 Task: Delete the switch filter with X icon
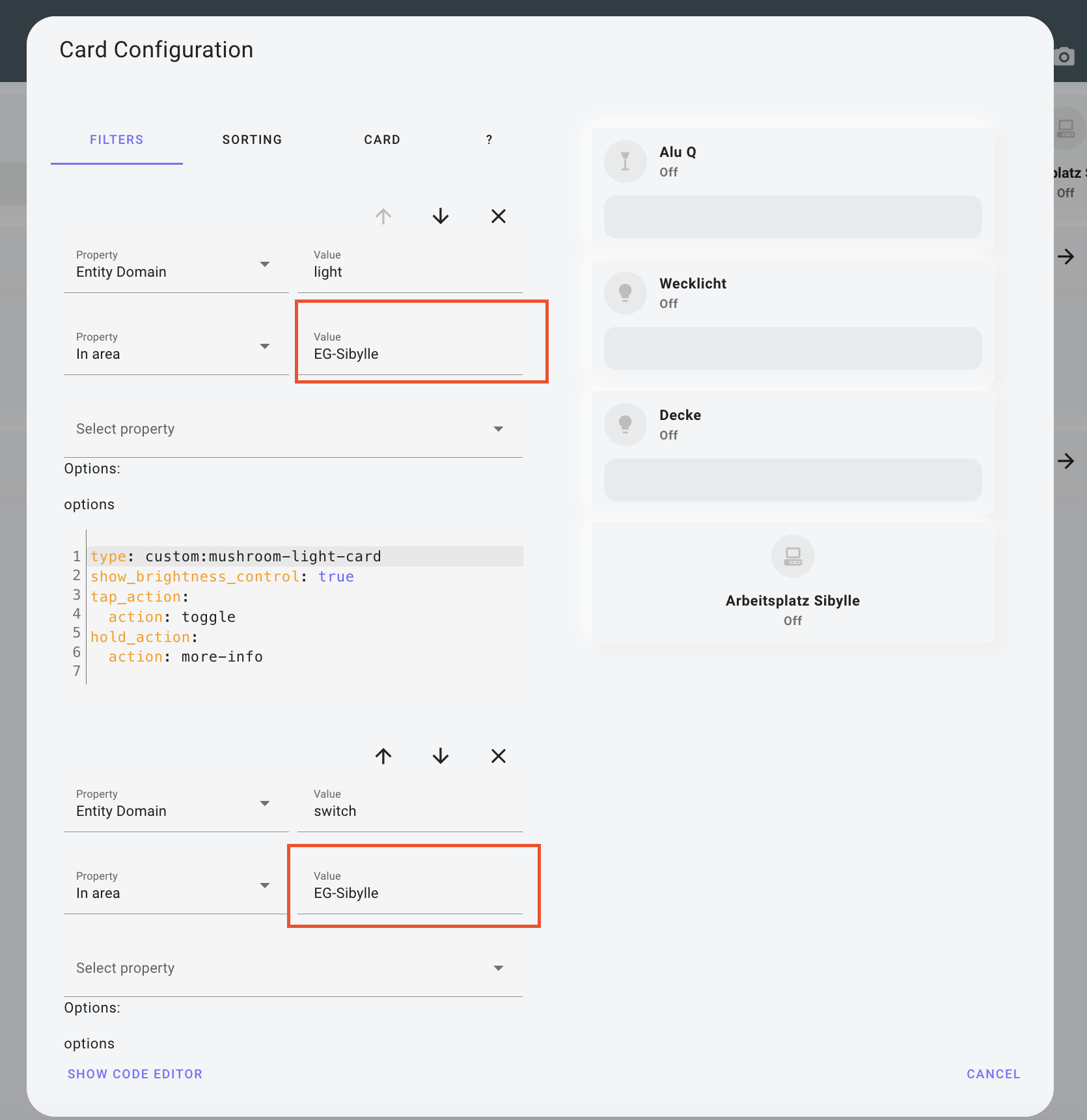pos(499,756)
